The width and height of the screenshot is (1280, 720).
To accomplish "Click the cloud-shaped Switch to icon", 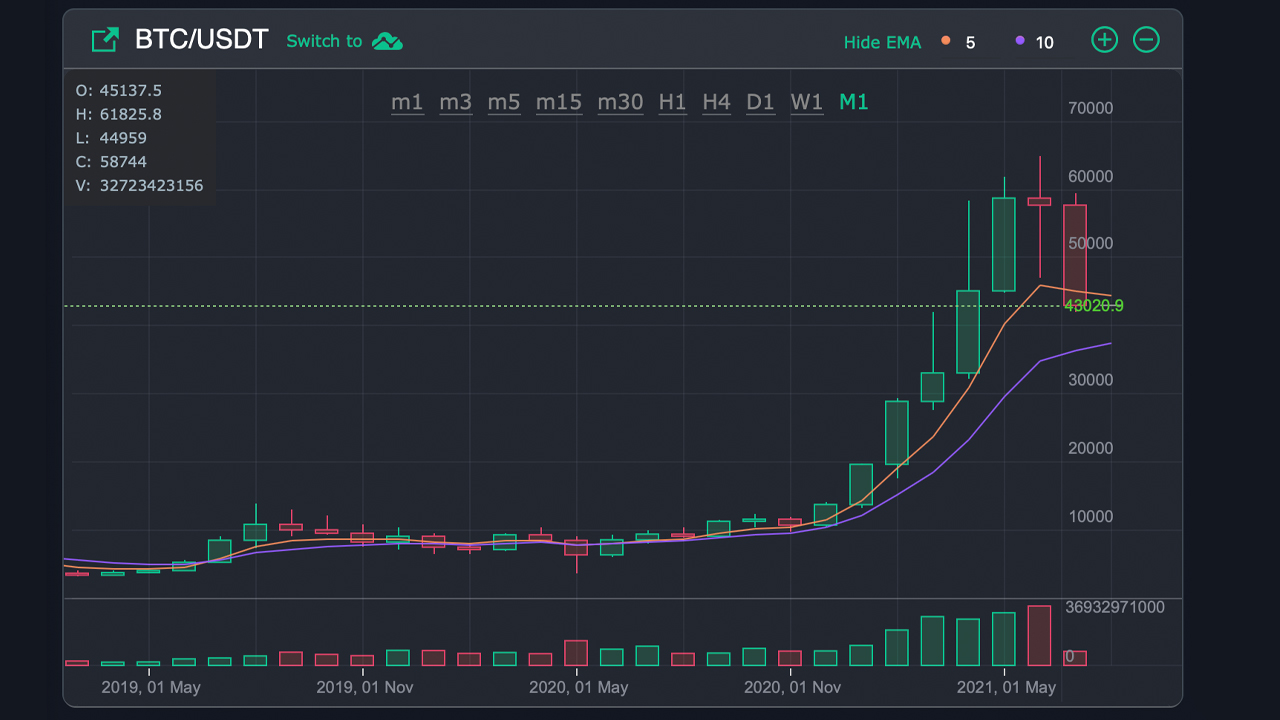I will pos(387,41).
